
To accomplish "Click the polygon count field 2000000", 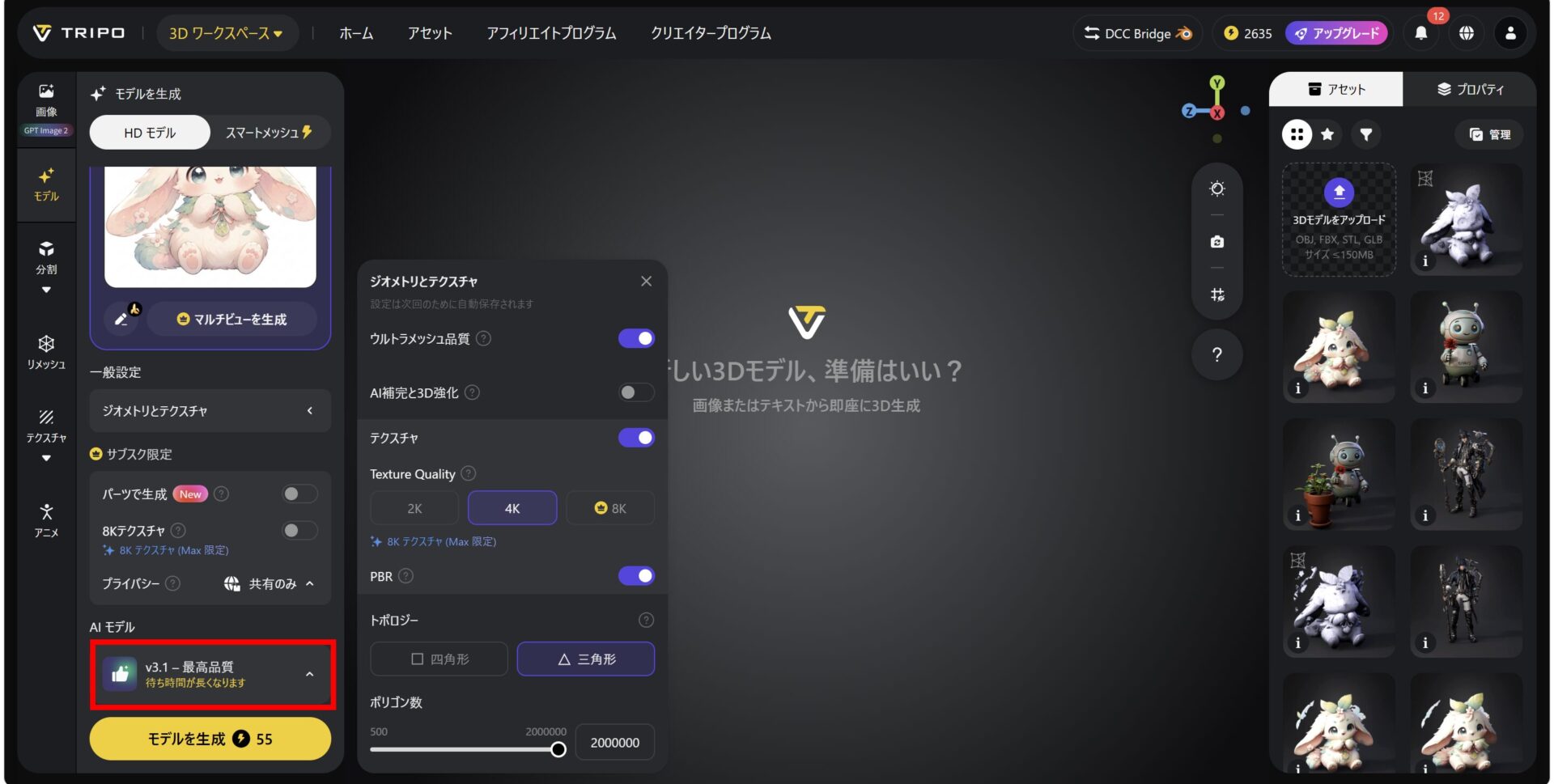I will tap(615, 742).
